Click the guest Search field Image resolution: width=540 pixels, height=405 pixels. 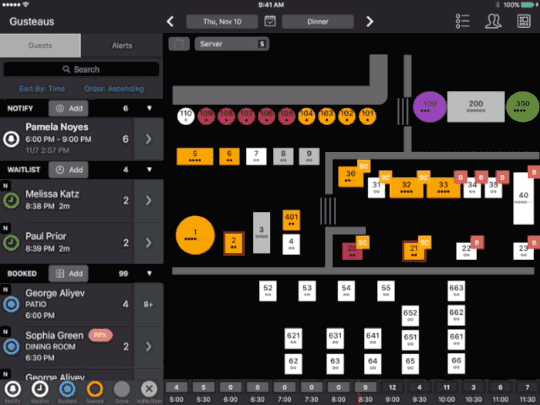point(81,70)
